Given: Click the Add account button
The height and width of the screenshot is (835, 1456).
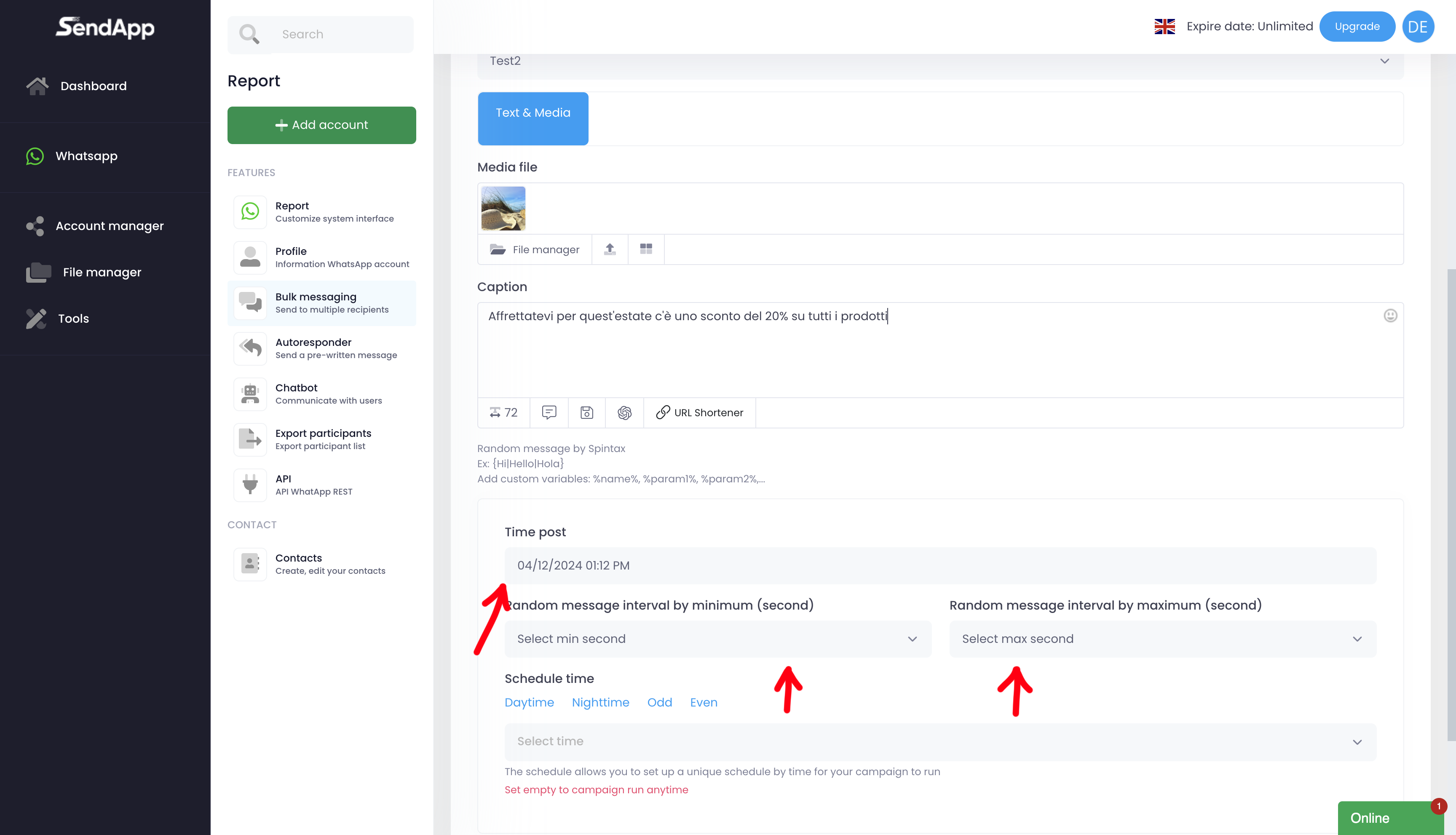Looking at the screenshot, I should tap(322, 125).
